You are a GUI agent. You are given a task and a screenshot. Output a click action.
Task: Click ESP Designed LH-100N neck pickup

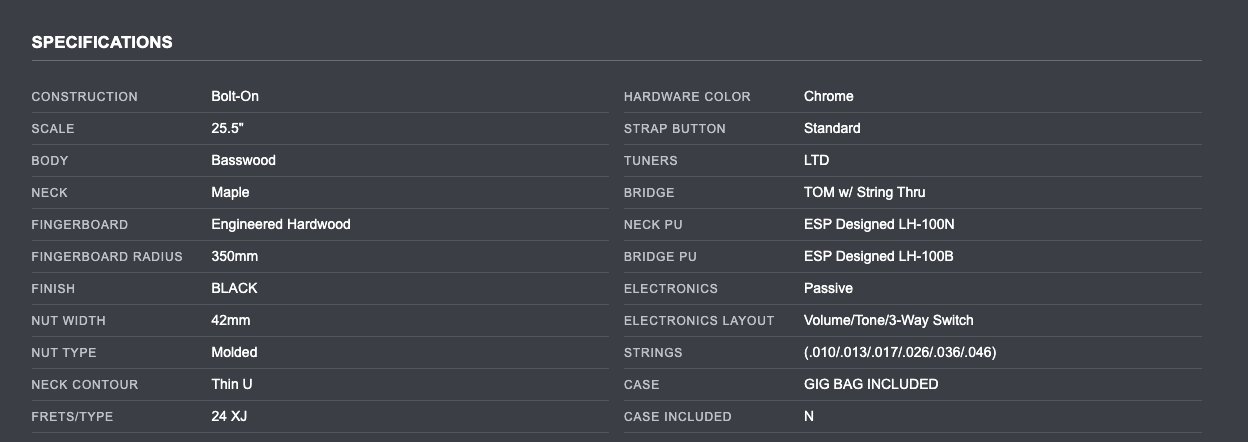(x=879, y=225)
